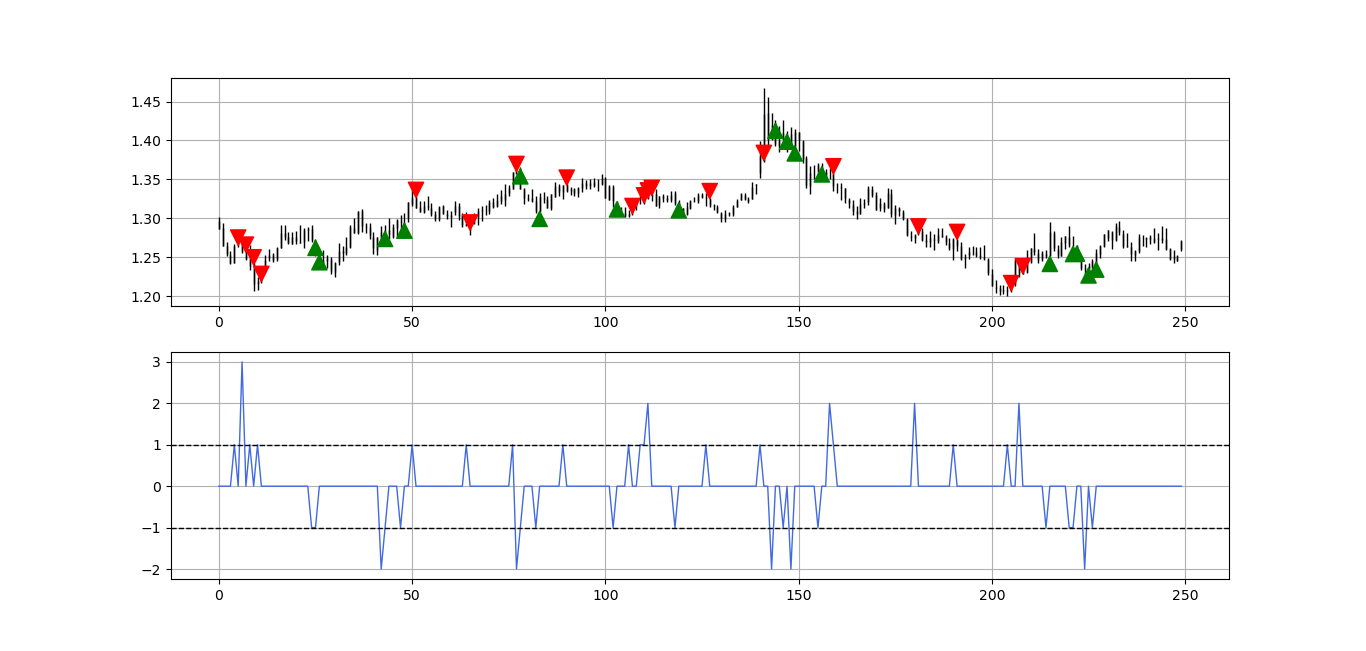Select the red triangle marker at x≈90

[567, 177]
